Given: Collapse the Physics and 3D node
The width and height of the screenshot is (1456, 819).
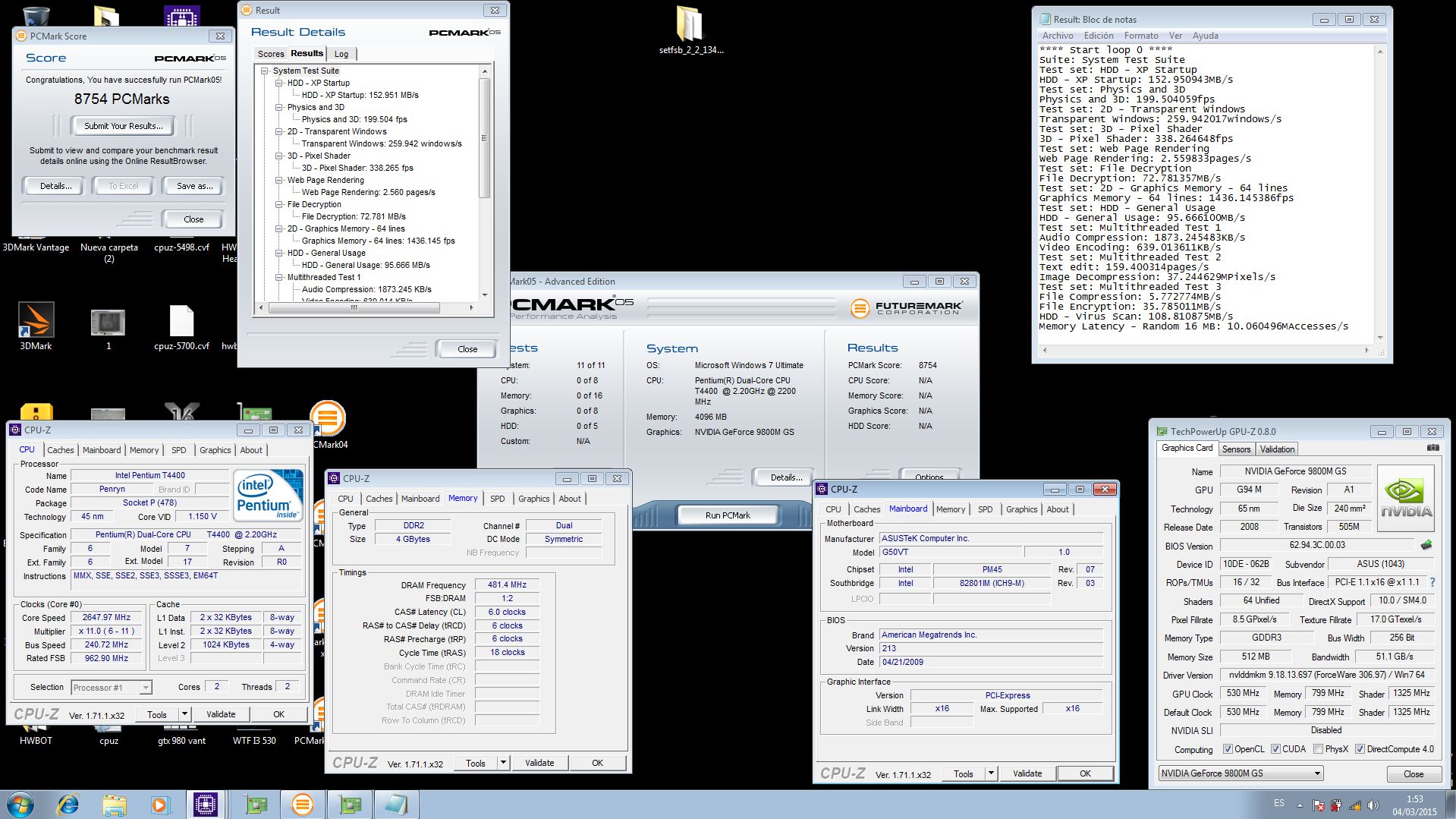Looking at the screenshot, I should (279, 107).
